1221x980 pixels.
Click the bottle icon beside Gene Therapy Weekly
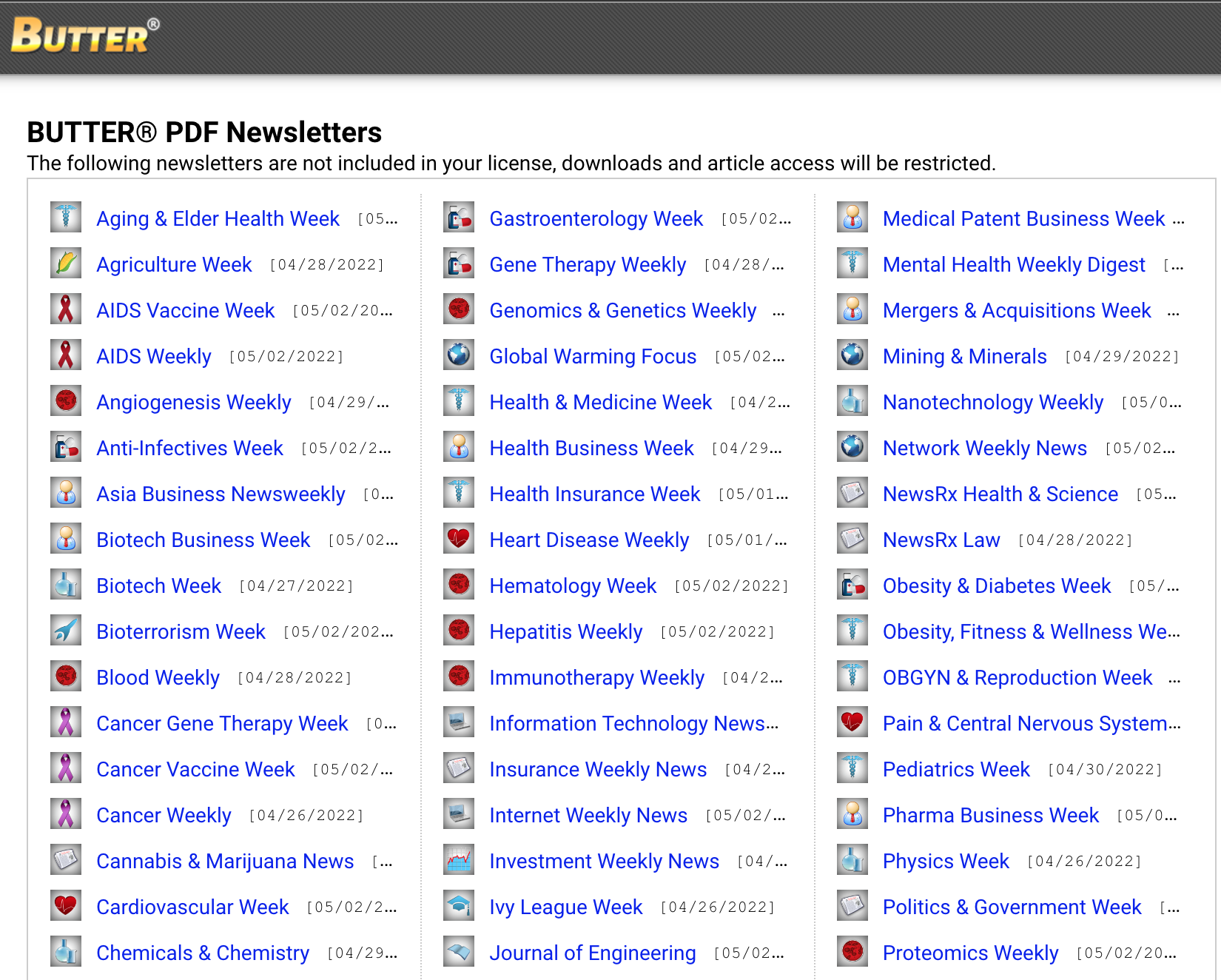coord(459,264)
